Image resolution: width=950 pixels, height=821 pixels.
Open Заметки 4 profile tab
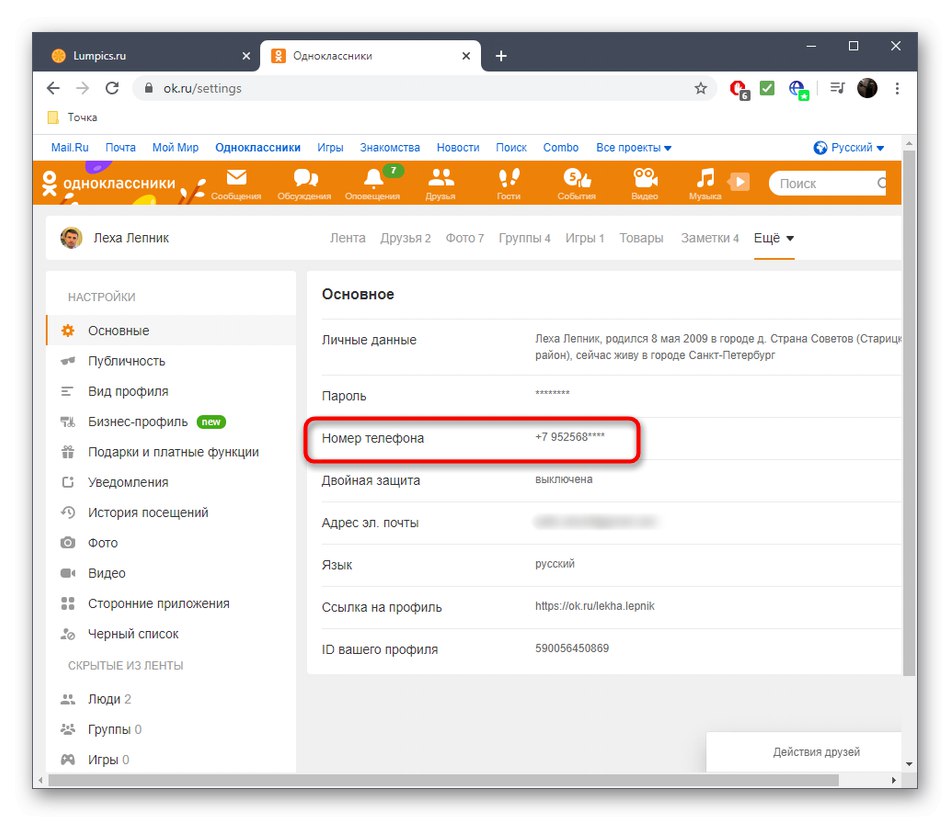point(709,238)
